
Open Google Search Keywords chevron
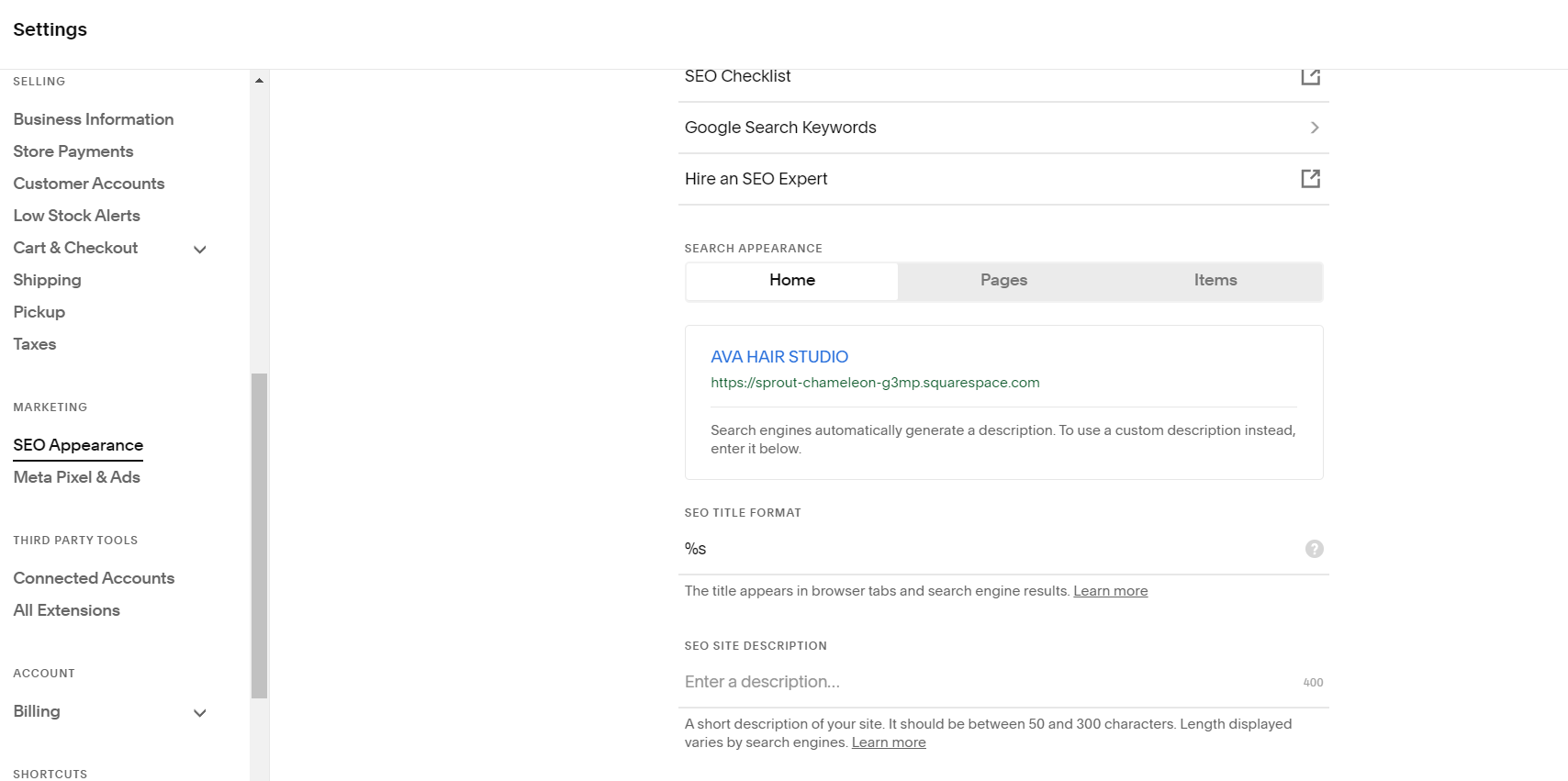1314,128
